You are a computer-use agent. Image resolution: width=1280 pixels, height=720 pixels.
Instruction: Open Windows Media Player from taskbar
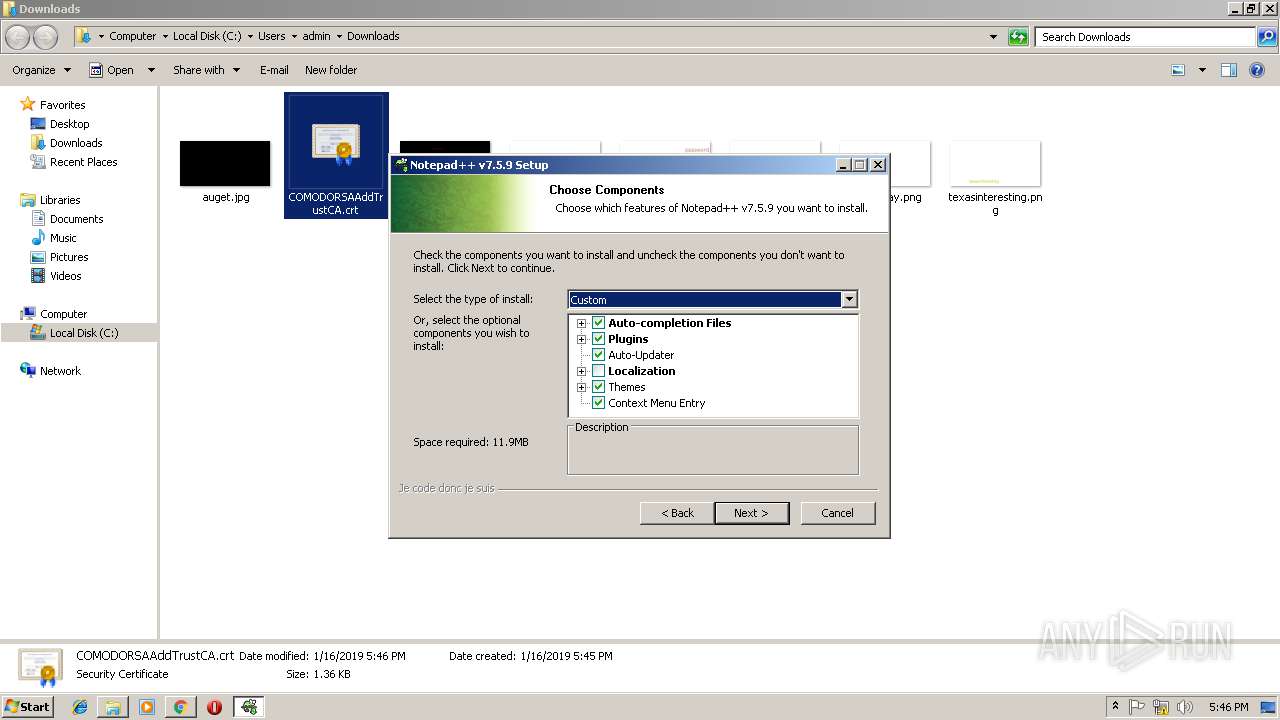click(x=147, y=707)
